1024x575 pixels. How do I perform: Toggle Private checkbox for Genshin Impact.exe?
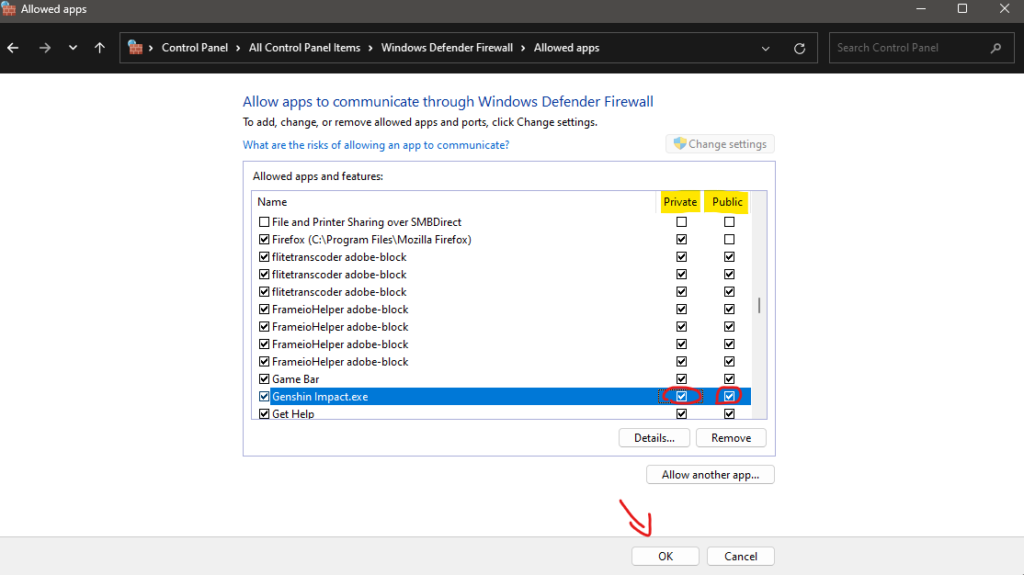[x=681, y=397]
